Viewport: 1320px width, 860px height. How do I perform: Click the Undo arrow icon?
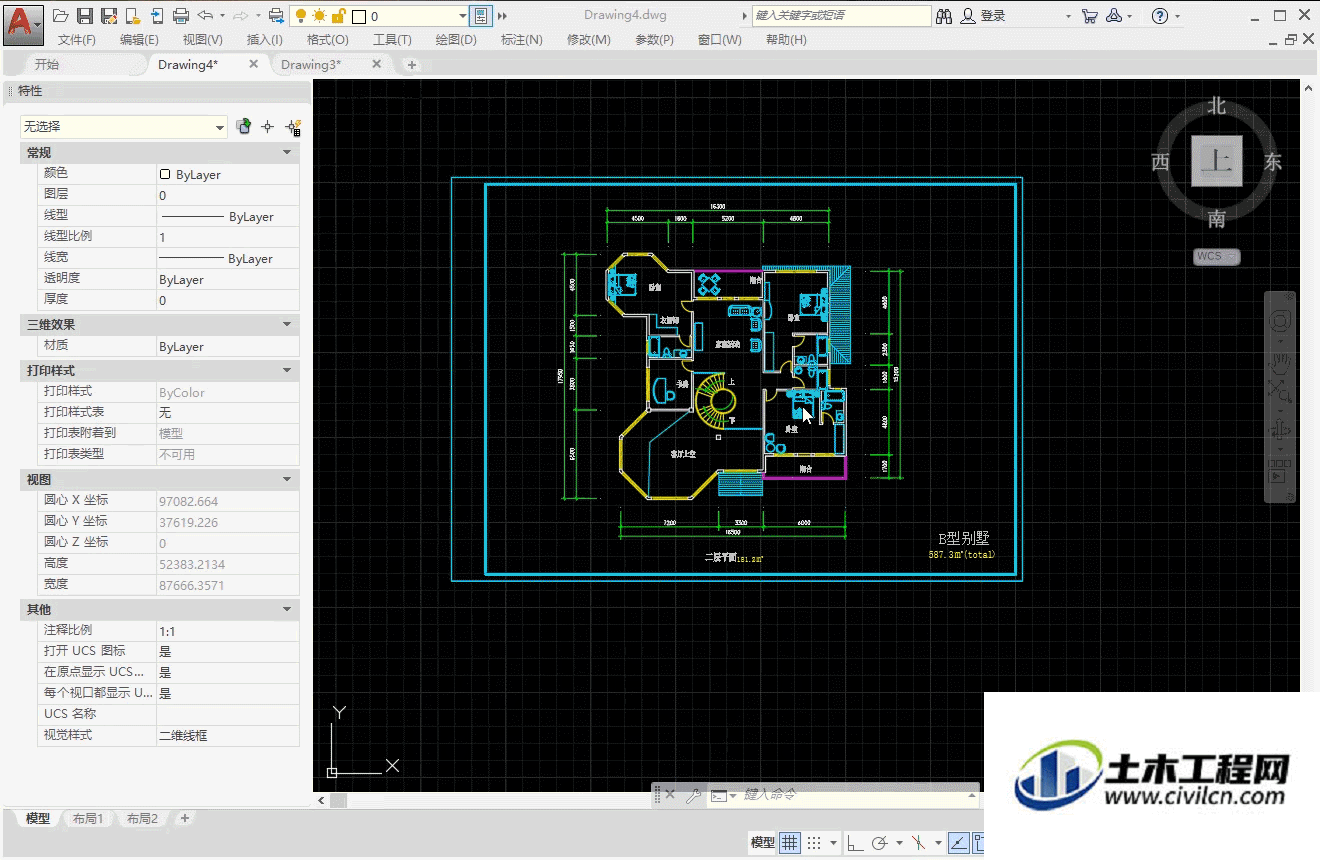(x=205, y=16)
